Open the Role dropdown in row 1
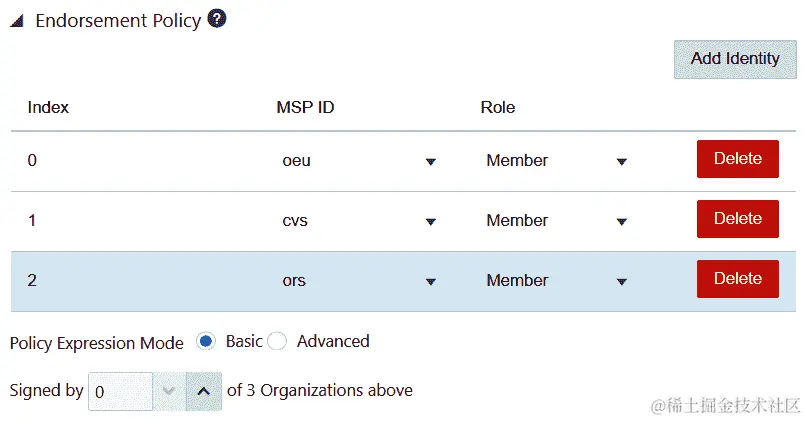 pos(556,221)
